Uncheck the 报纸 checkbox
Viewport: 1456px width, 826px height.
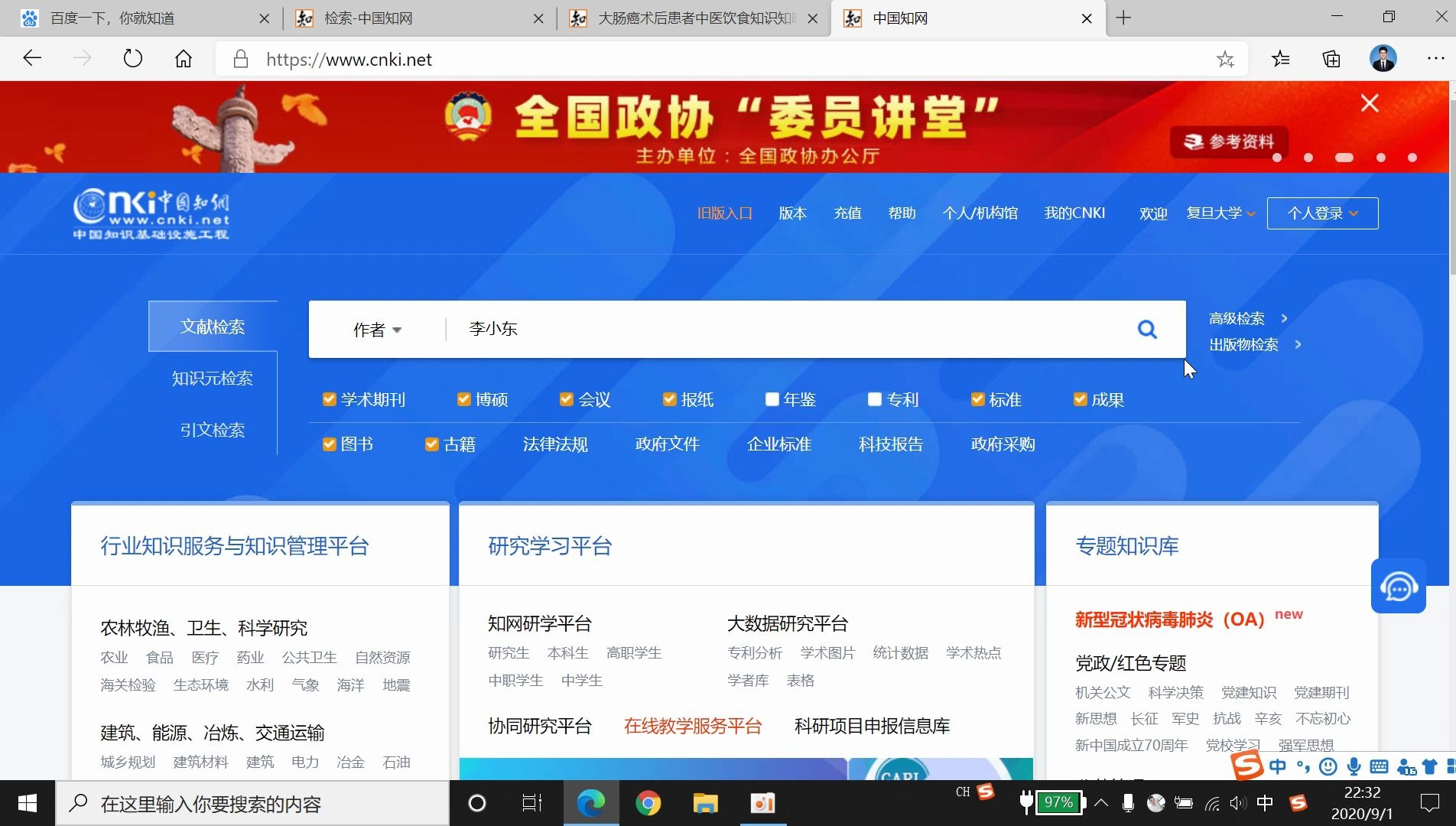670,399
